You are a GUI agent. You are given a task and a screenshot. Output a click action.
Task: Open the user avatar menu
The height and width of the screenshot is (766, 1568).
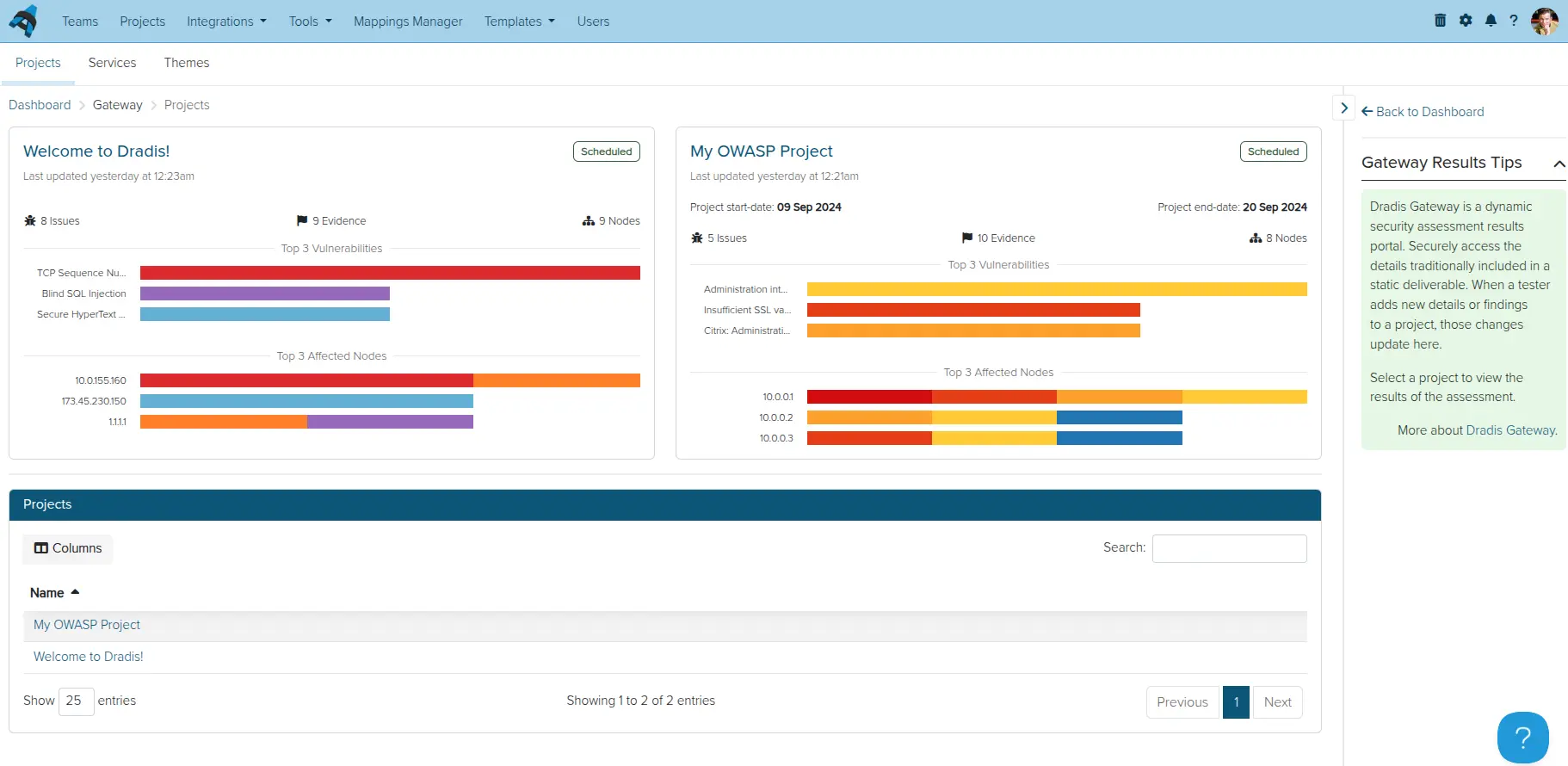click(1545, 21)
